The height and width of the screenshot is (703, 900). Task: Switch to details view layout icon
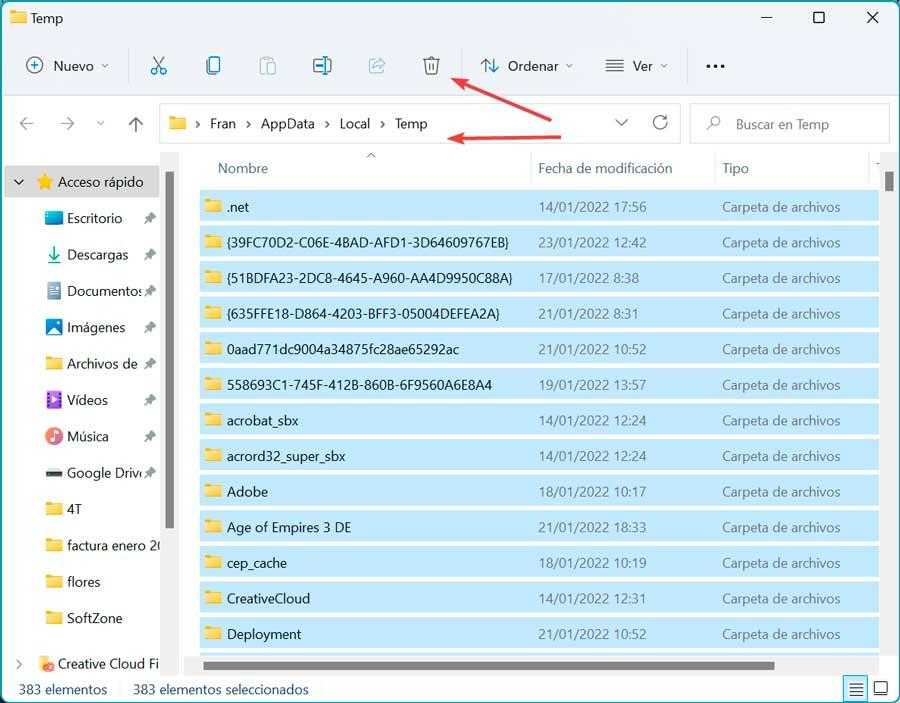tap(855, 689)
